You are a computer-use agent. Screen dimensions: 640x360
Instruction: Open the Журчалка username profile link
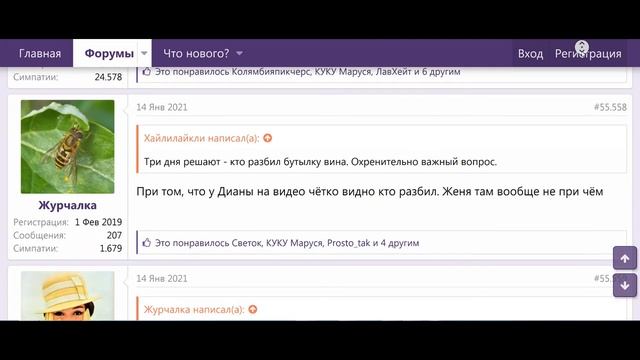pyautogui.click(x=68, y=205)
